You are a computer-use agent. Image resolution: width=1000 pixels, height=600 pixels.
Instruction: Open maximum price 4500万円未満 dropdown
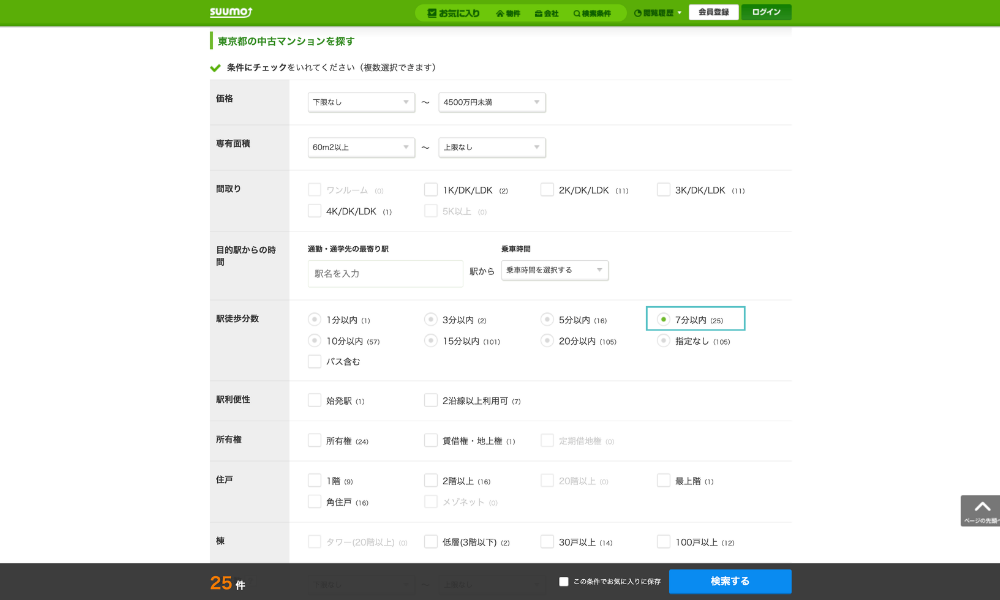492,102
